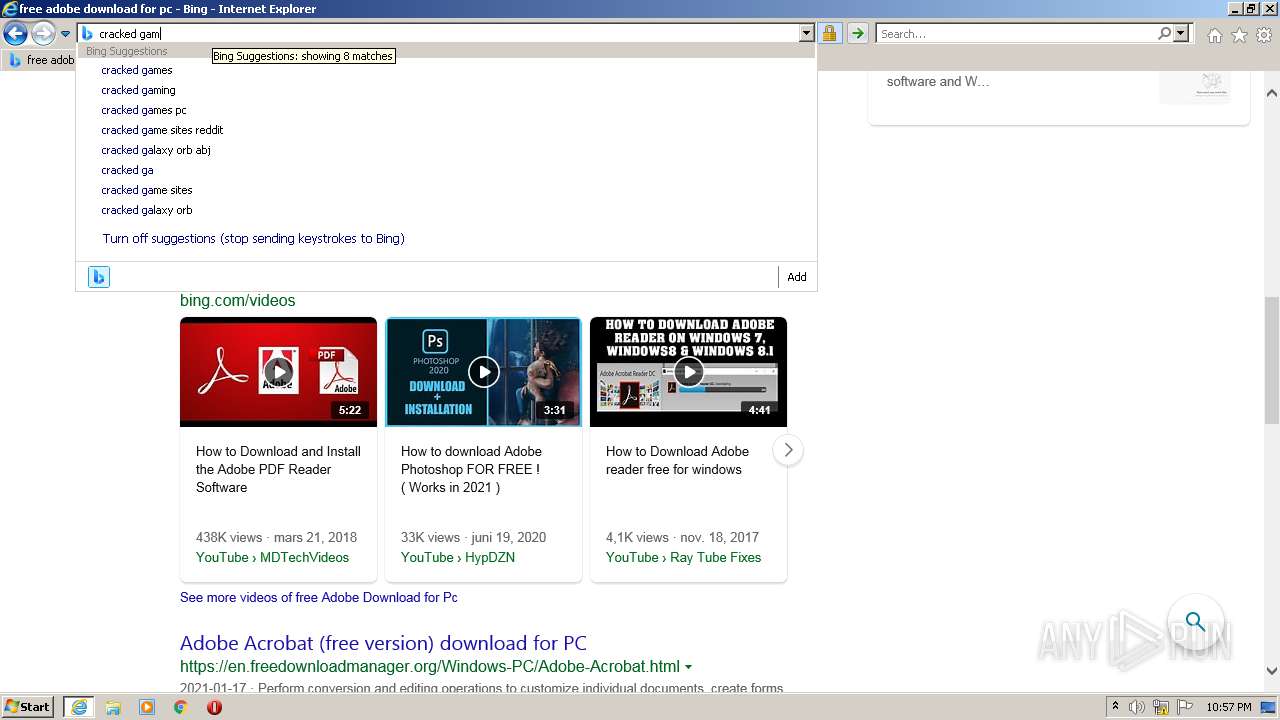Select suggestion 'cracked gaming'
Image resolution: width=1280 pixels, height=720 pixels.
(138, 90)
